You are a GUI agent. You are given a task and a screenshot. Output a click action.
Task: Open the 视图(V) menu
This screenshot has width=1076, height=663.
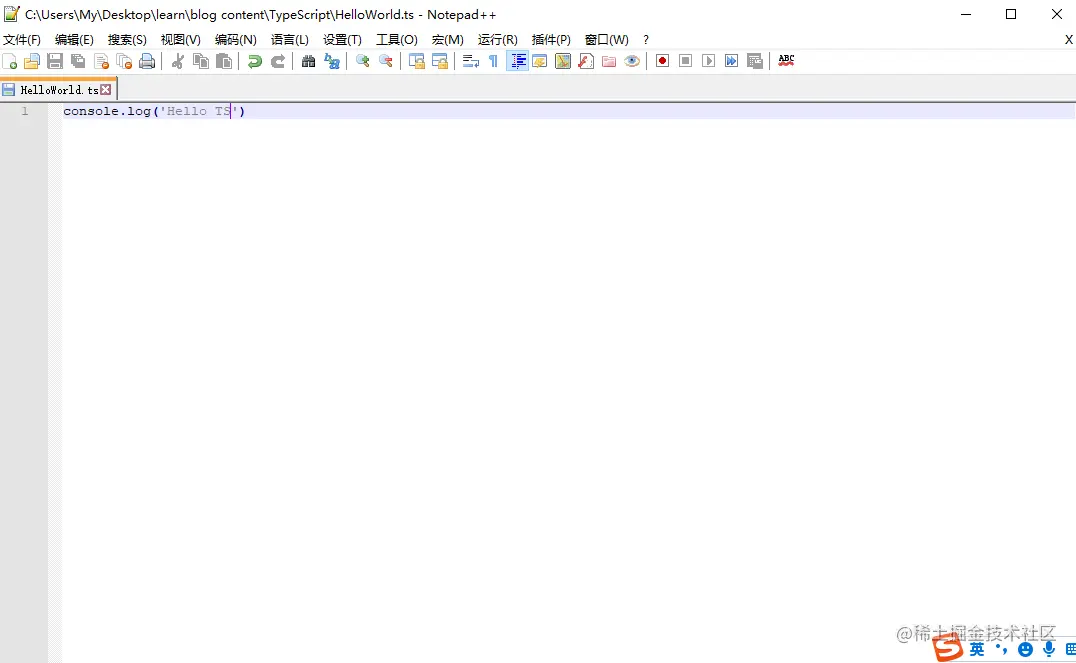[x=180, y=40]
